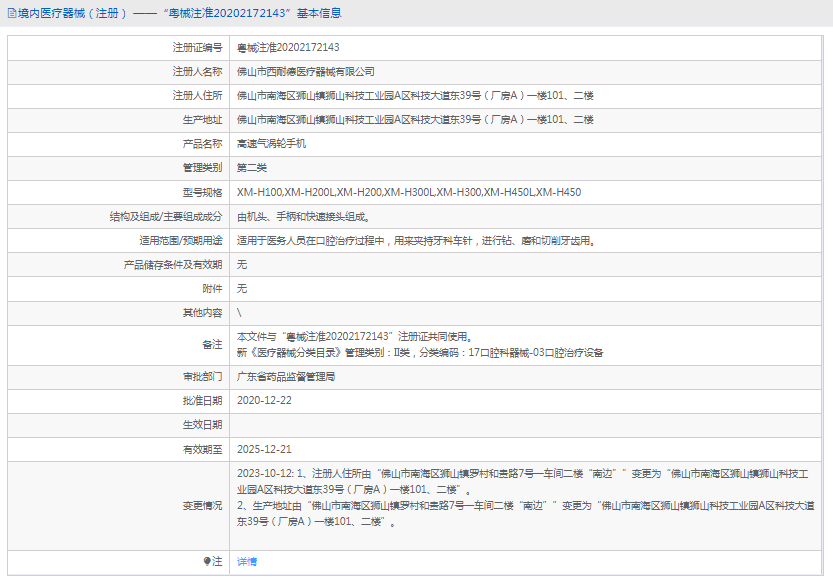Select registrant name 佛山市西耐德医疗器械有限公司
The image size is (833, 579).
(305, 72)
